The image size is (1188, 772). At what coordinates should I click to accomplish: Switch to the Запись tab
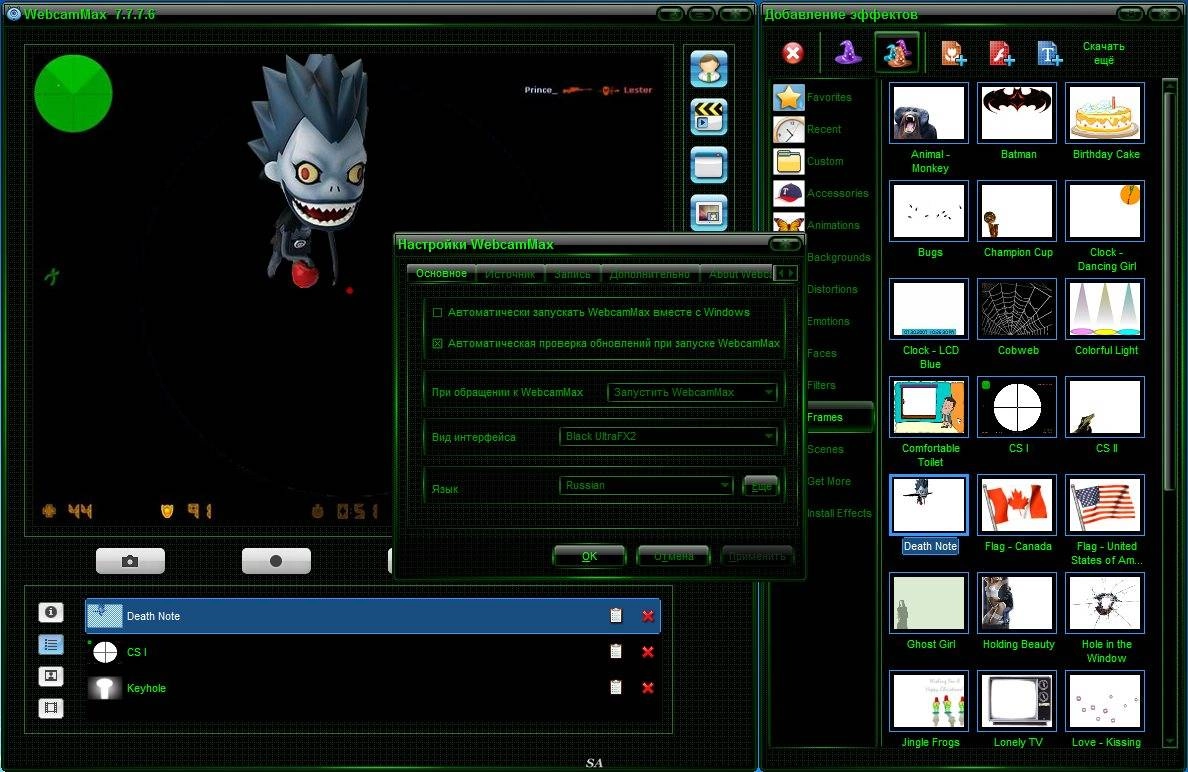(x=572, y=274)
